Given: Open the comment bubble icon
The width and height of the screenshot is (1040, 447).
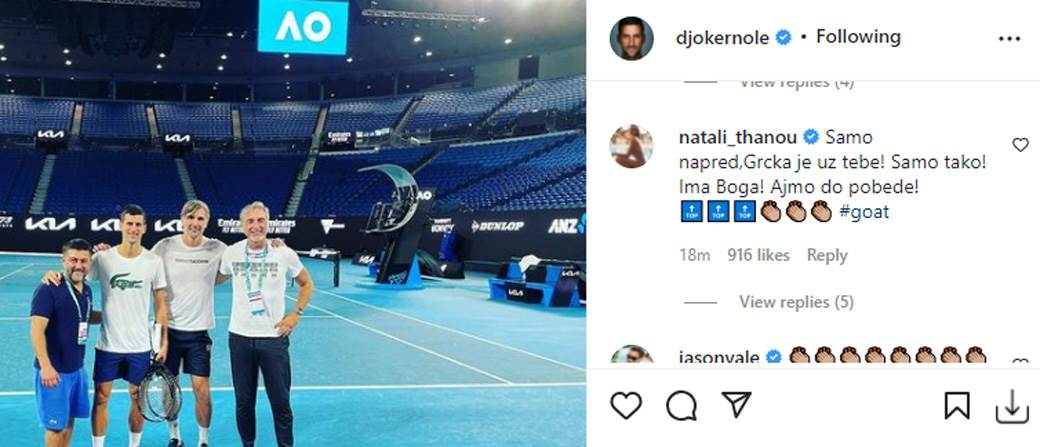Looking at the screenshot, I should 681,405.
